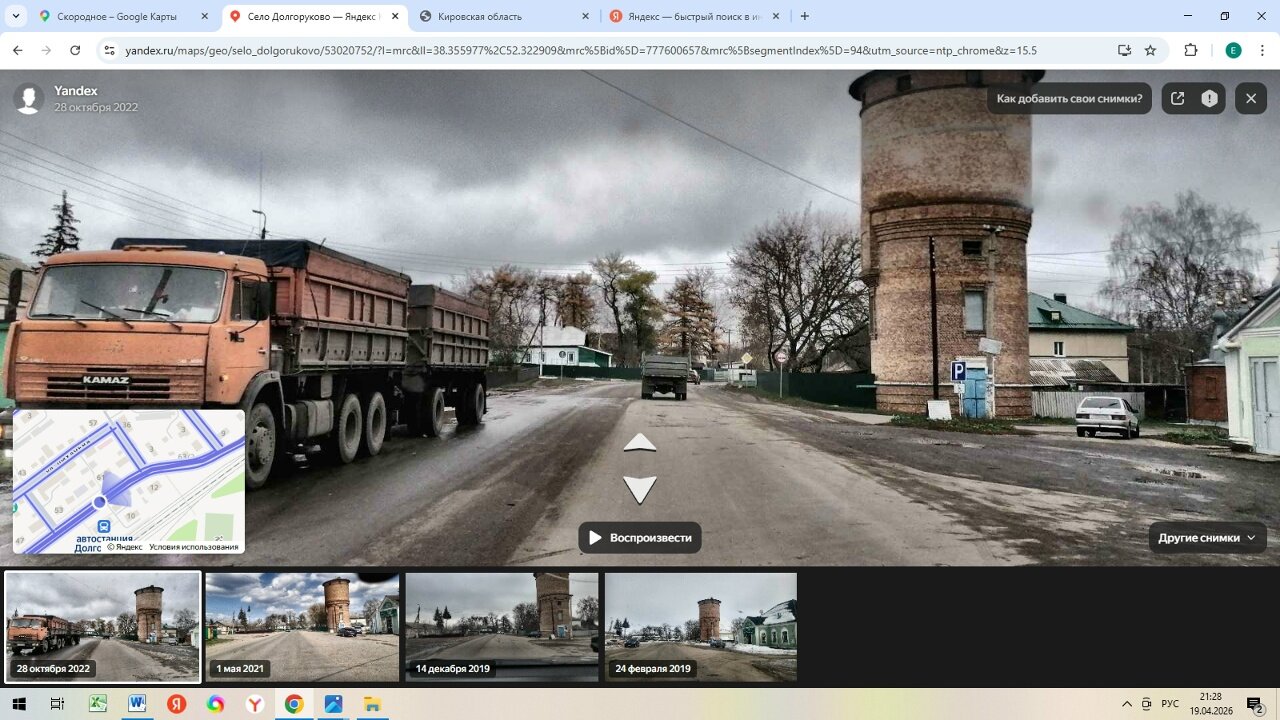Screen dimensions: 1280x720
Task: Click the Yandex author profile name
Action: 76,91
